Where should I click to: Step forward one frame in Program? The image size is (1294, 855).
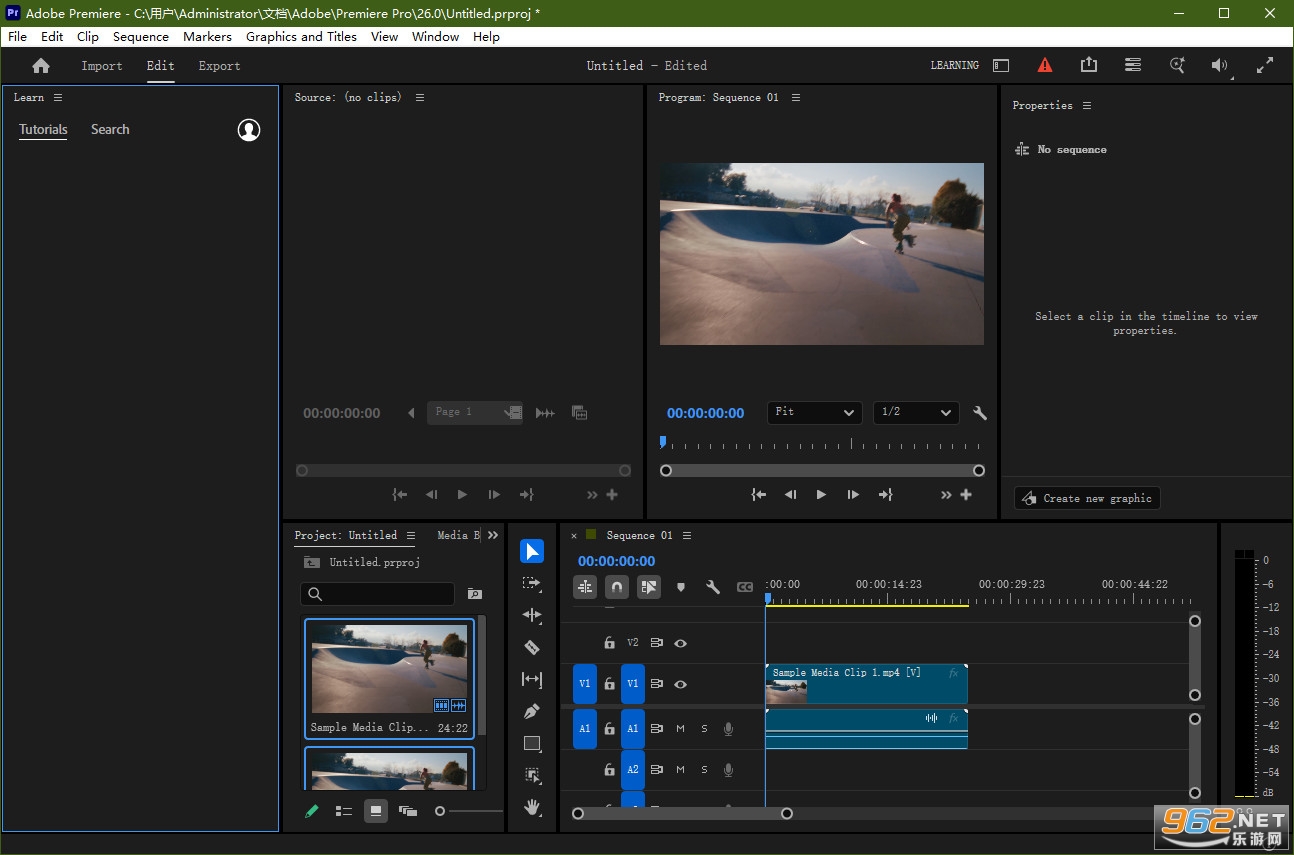(x=853, y=494)
